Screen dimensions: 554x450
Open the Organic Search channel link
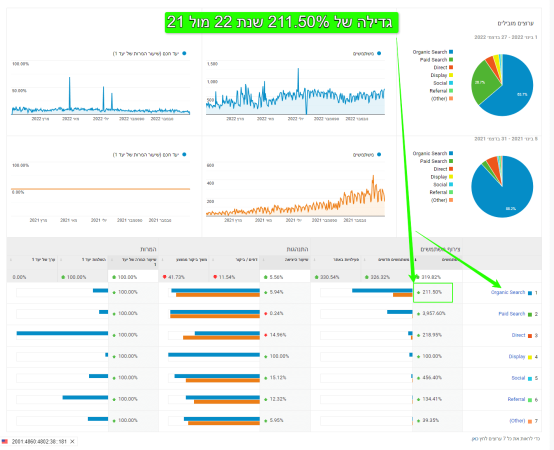pos(508,292)
